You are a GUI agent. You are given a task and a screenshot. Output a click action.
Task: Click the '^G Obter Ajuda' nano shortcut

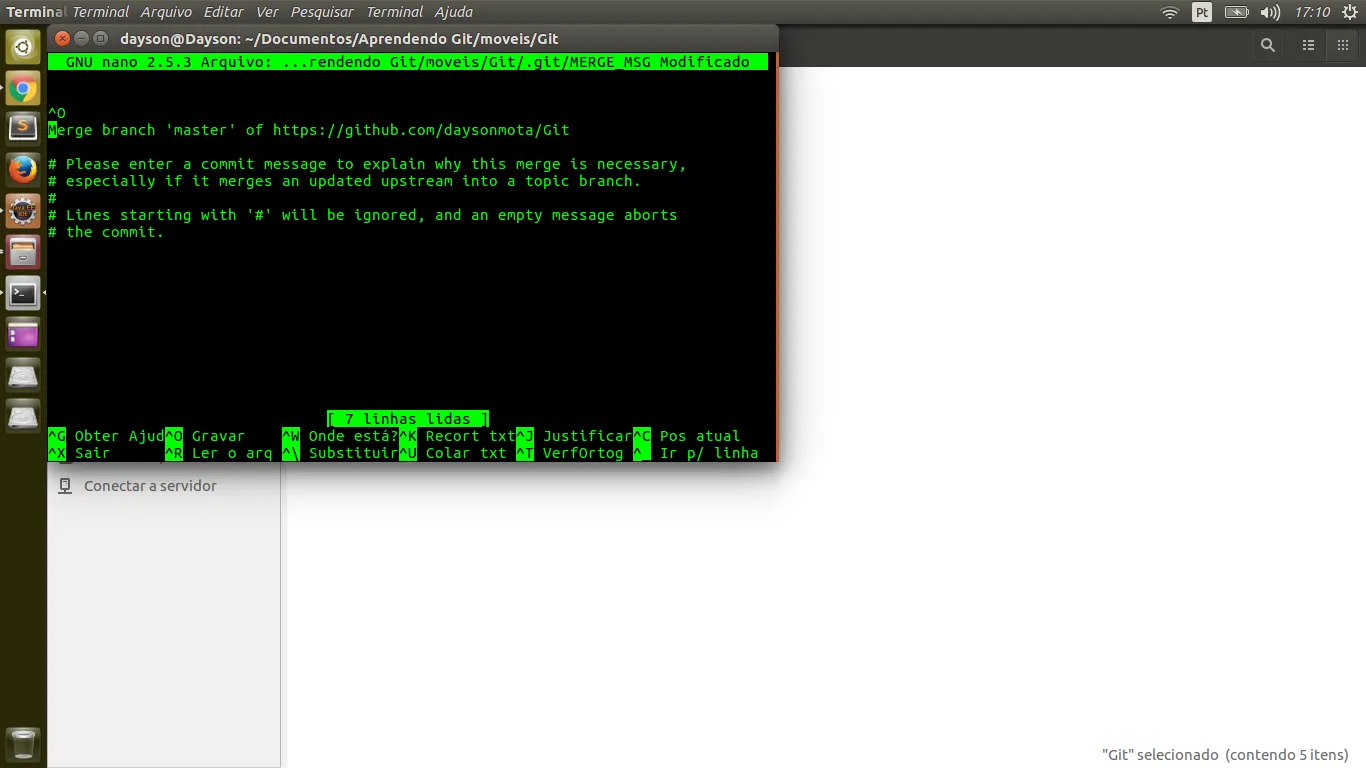106,436
